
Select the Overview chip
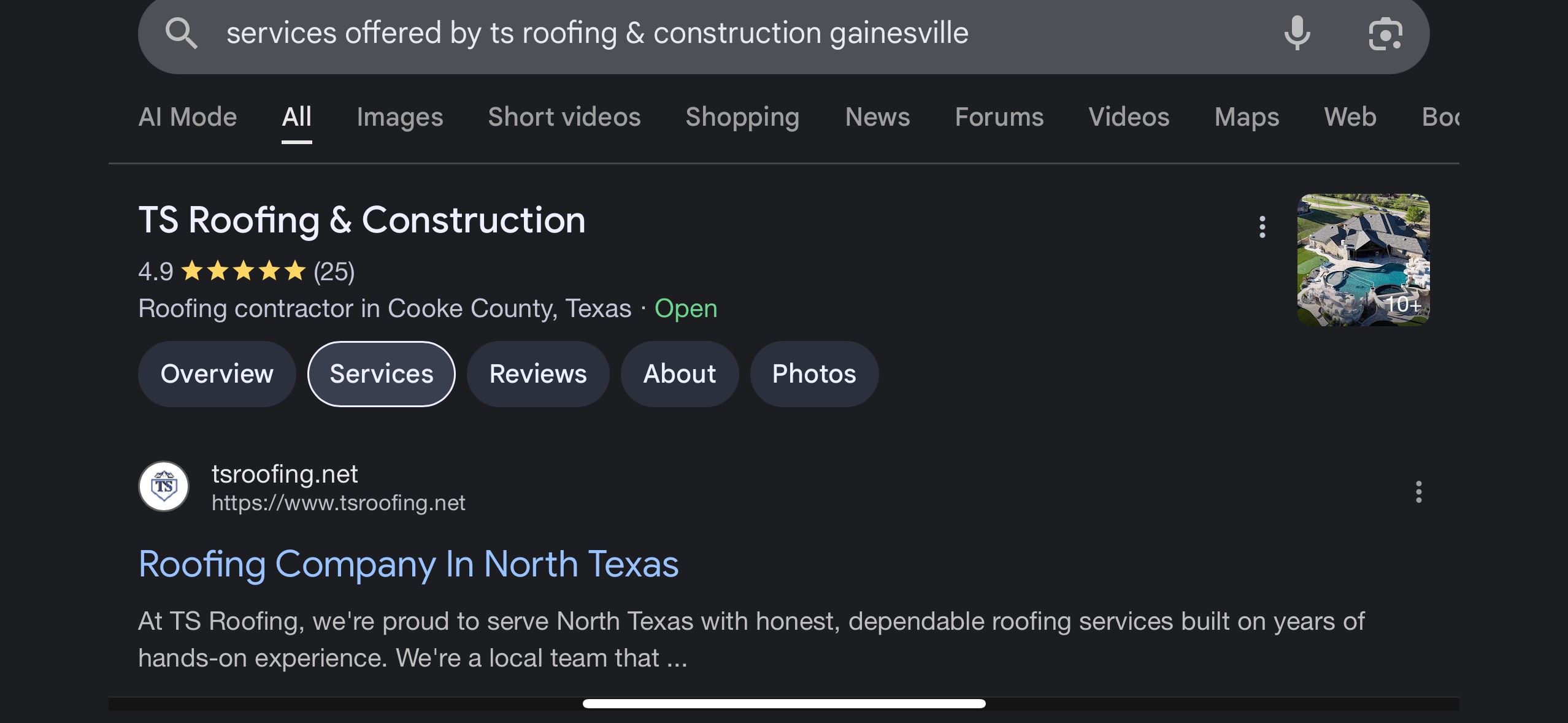tap(217, 374)
